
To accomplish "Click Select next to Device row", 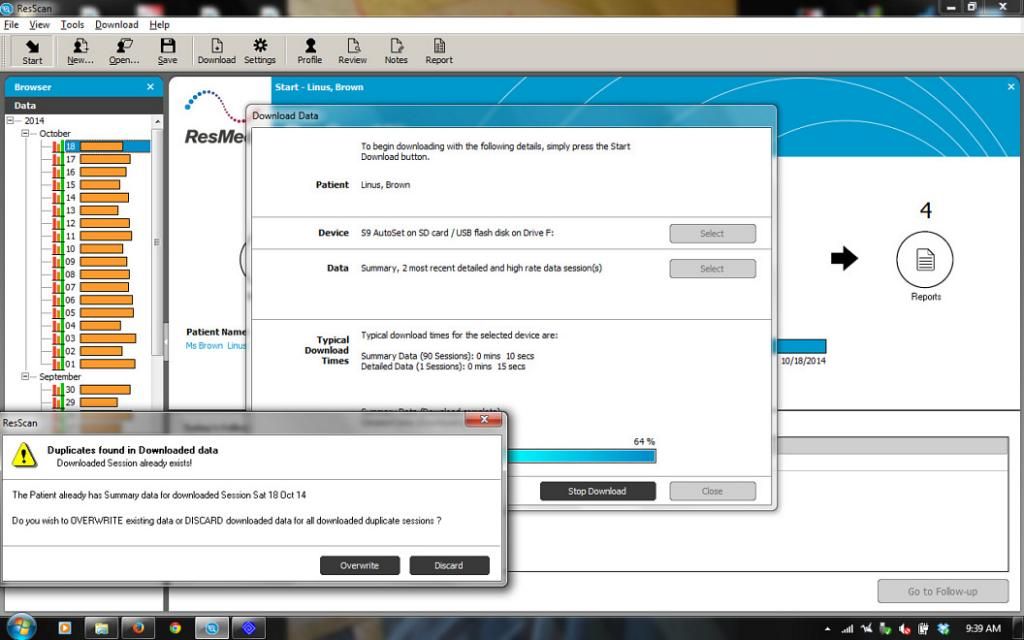I will tap(712, 233).
